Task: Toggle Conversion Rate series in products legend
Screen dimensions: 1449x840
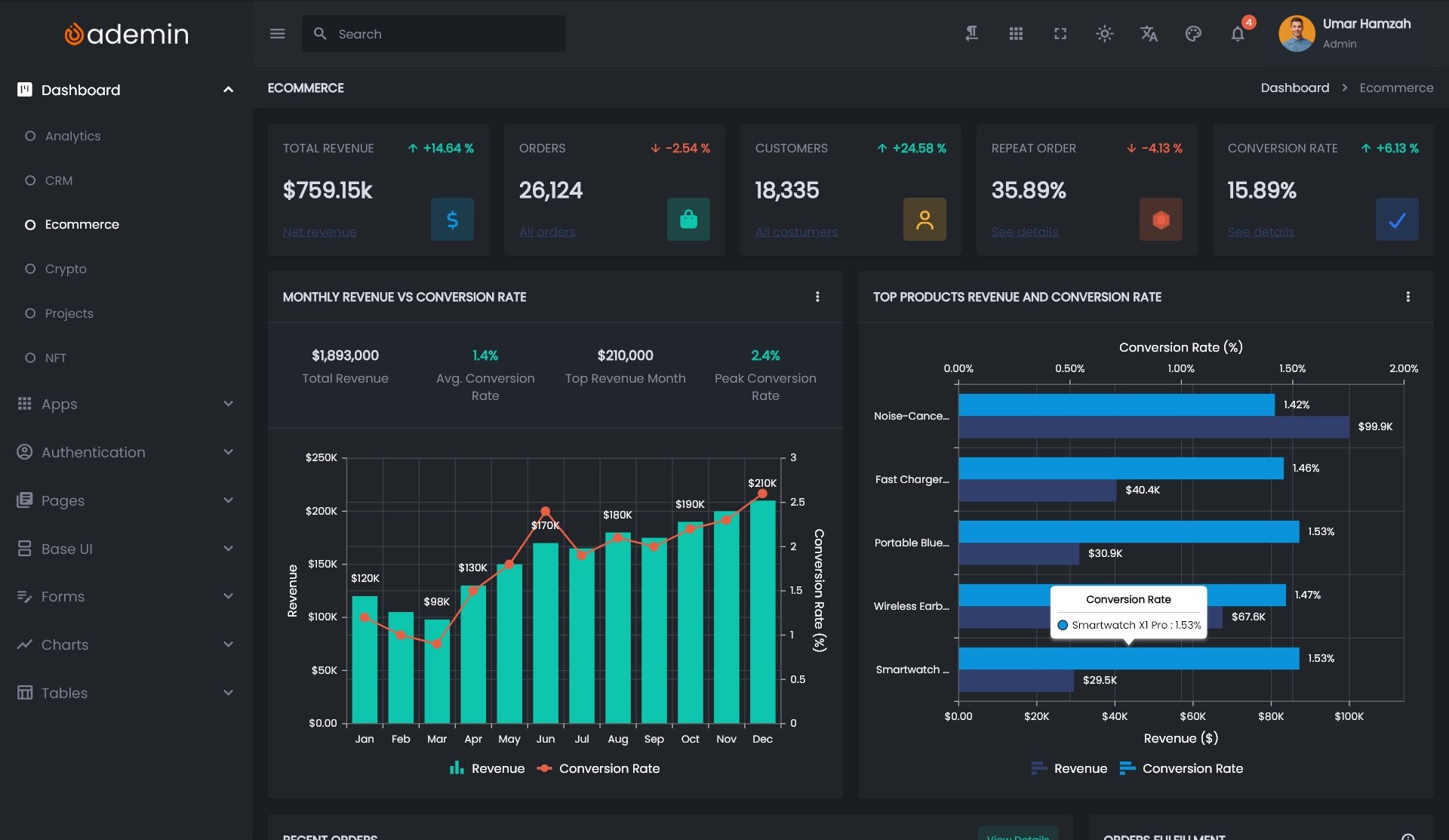Action: [1181, 768]
